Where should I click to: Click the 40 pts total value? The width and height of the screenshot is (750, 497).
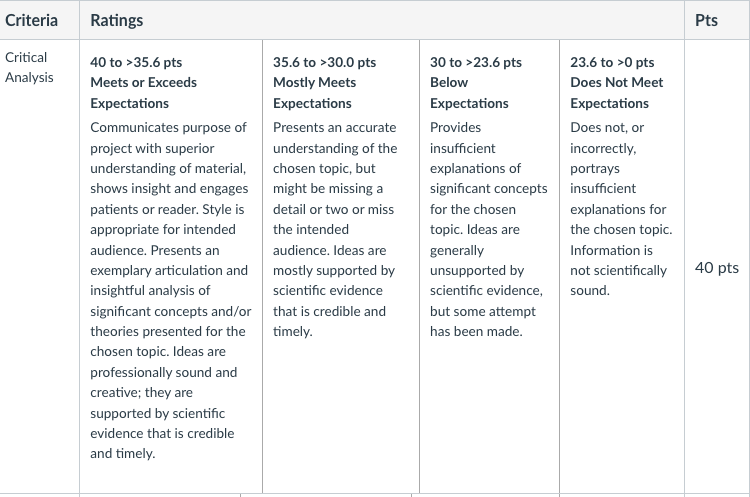(x=717, y=268)
